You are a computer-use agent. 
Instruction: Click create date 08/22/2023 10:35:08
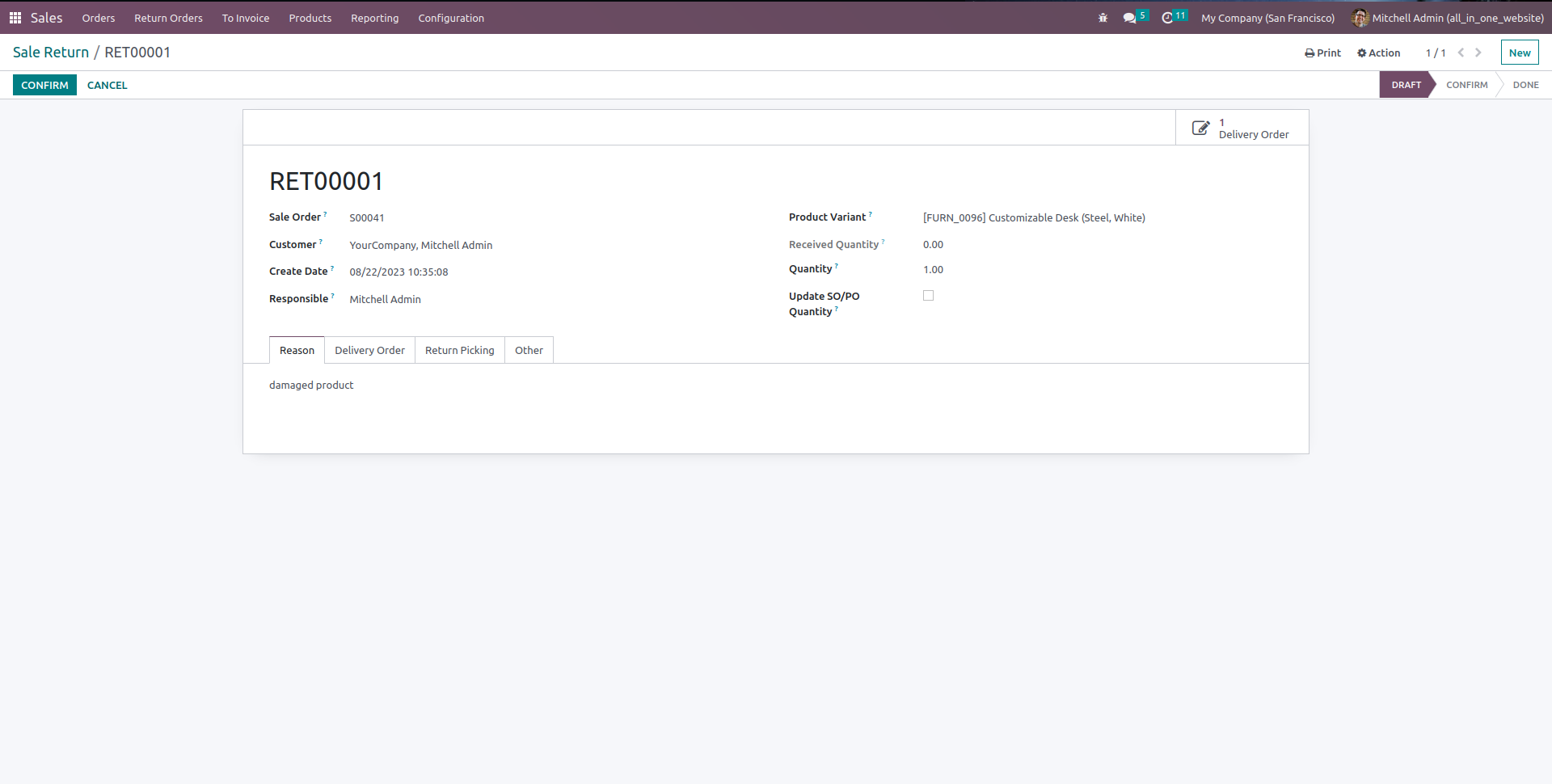(399, 272)
